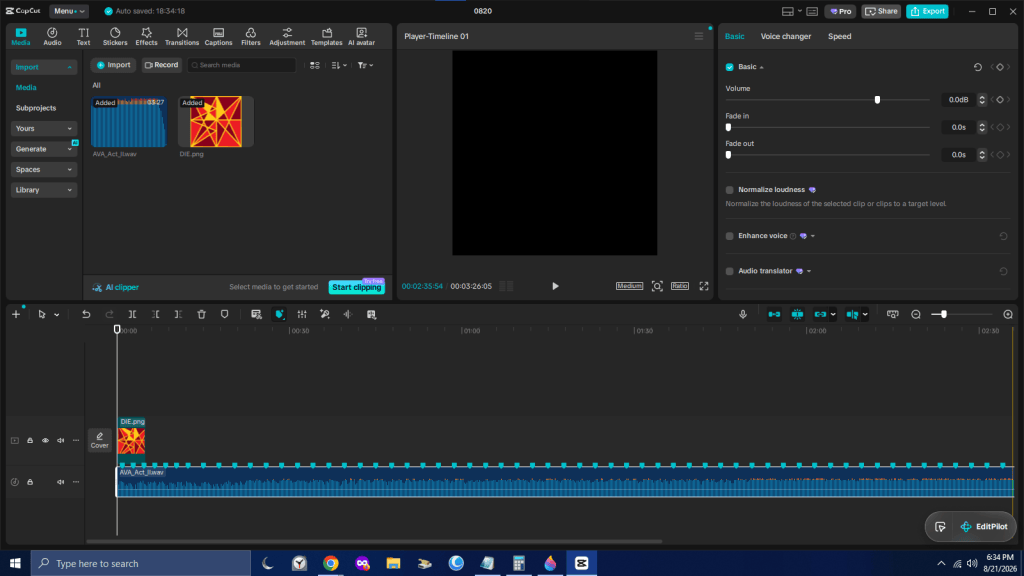Mute the AVA_Act audio track

(x=61, y=482)
